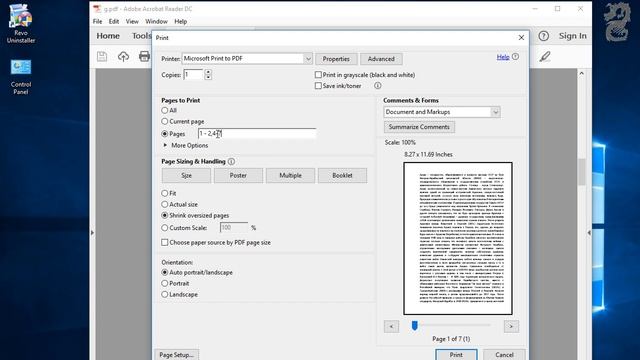Choose the Size handling button
Image resolution: width=640 pixels, height=360 pixels.
186,176
